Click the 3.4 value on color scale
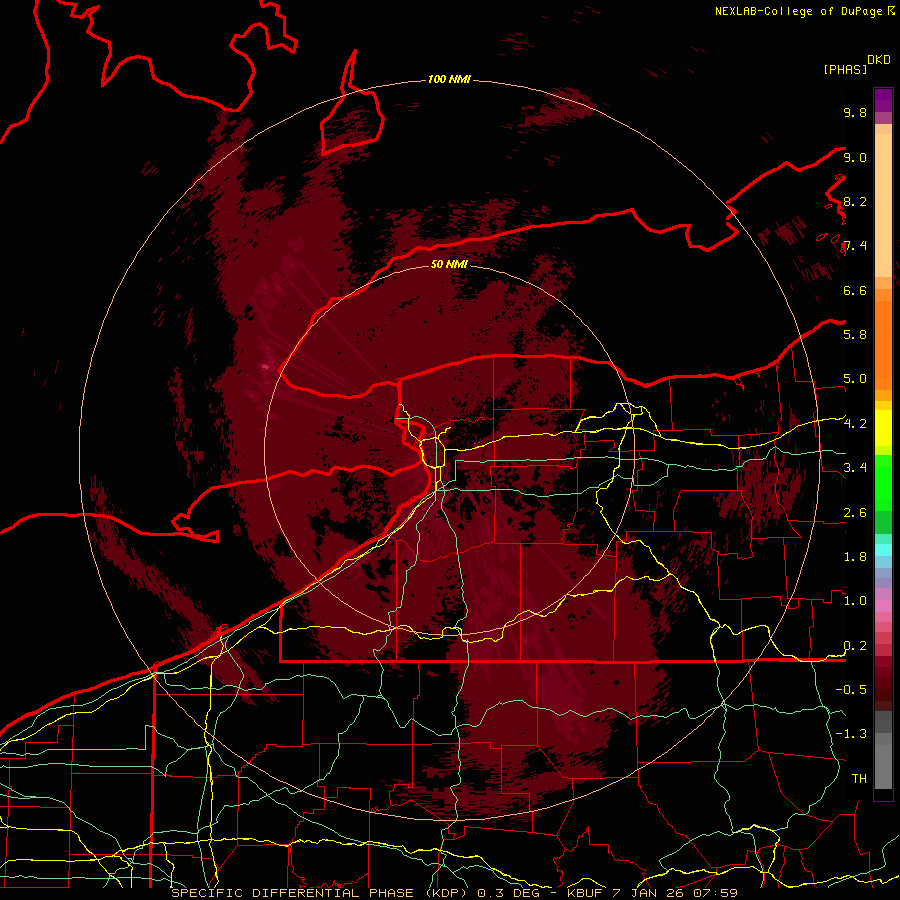The width and height of the screenshot is (900, 900). click(855, 468)
